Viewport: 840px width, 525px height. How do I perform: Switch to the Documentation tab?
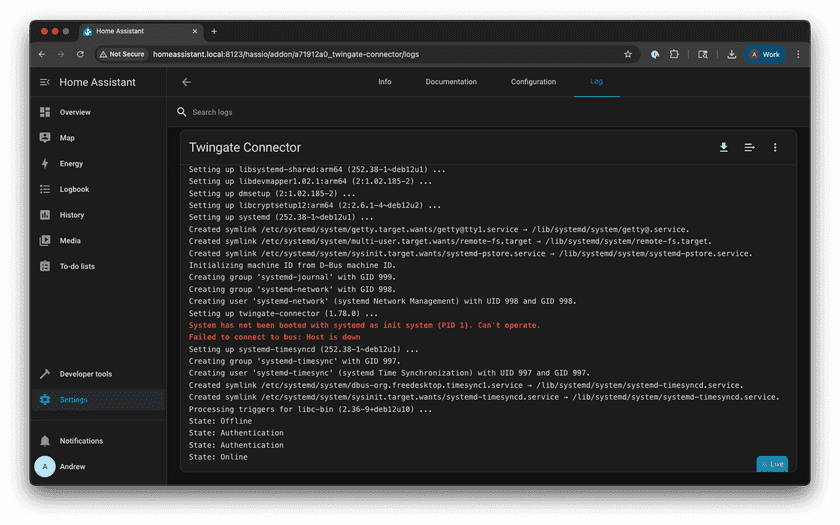(x=451, y=82)
